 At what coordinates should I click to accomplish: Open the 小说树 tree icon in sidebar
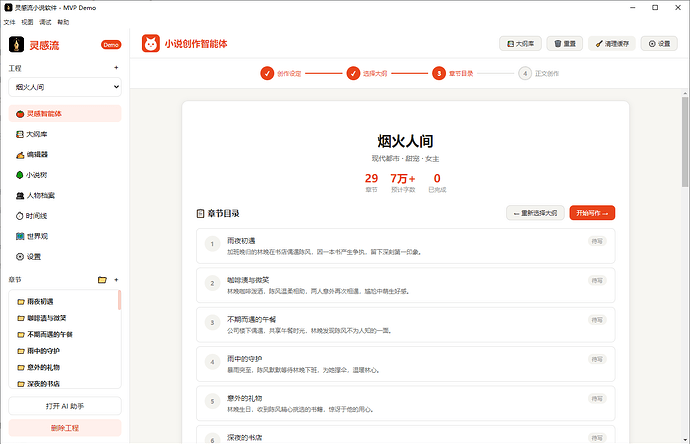point(20,175)
